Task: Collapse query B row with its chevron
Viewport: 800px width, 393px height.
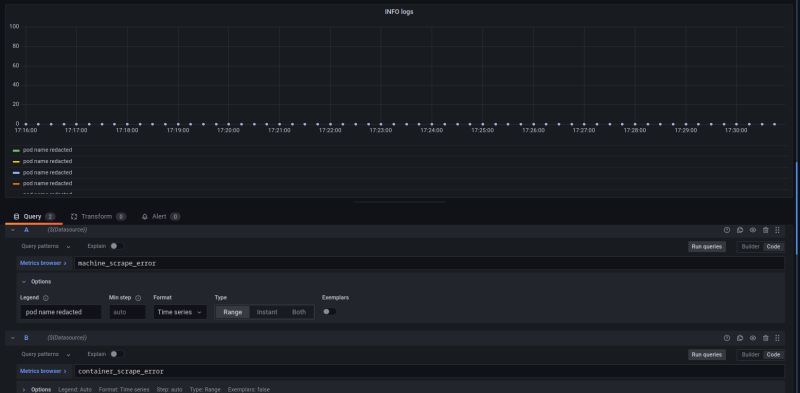Action: pyautogui.click(x=13, y=338)
